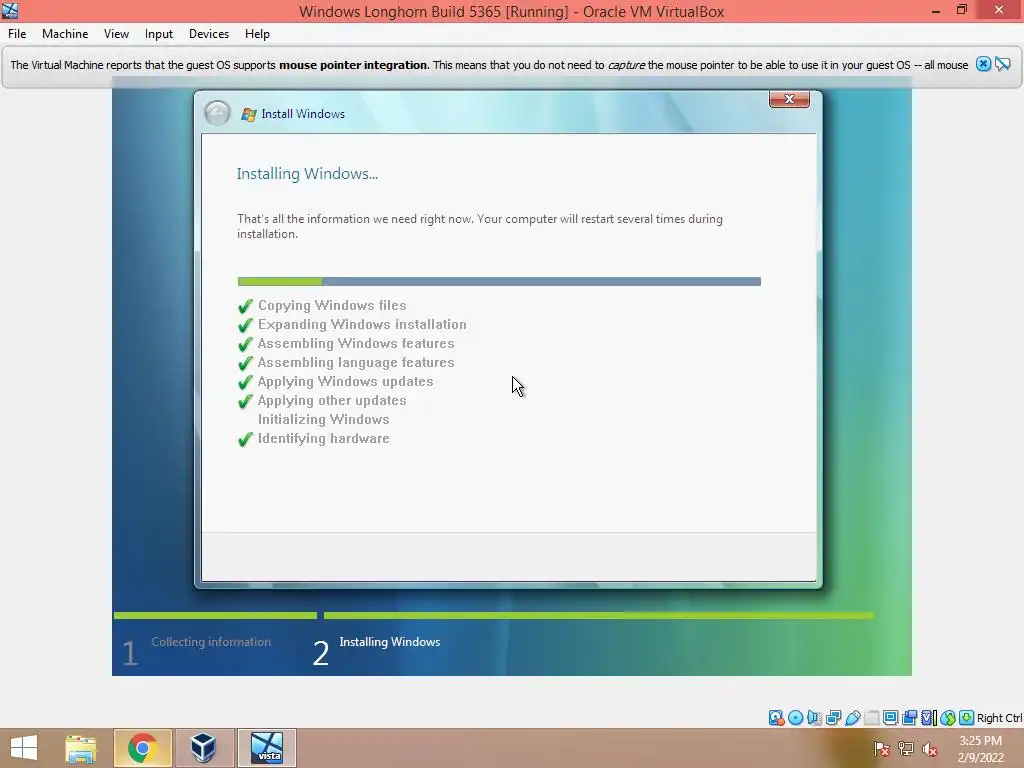Click the CPU virtualization status icon

[x=929, y=718]
